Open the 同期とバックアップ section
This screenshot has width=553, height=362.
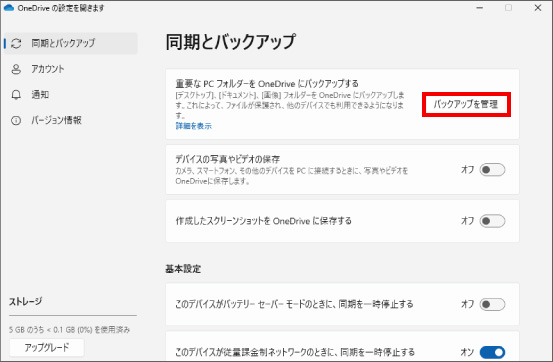71,43
